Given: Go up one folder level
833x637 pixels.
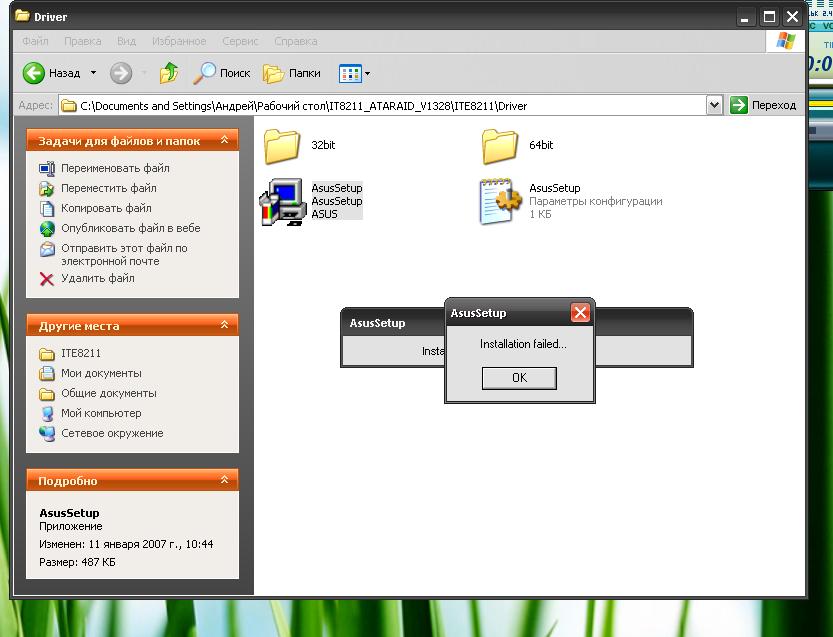Looking at the screenshot, I should coord(169,73).
